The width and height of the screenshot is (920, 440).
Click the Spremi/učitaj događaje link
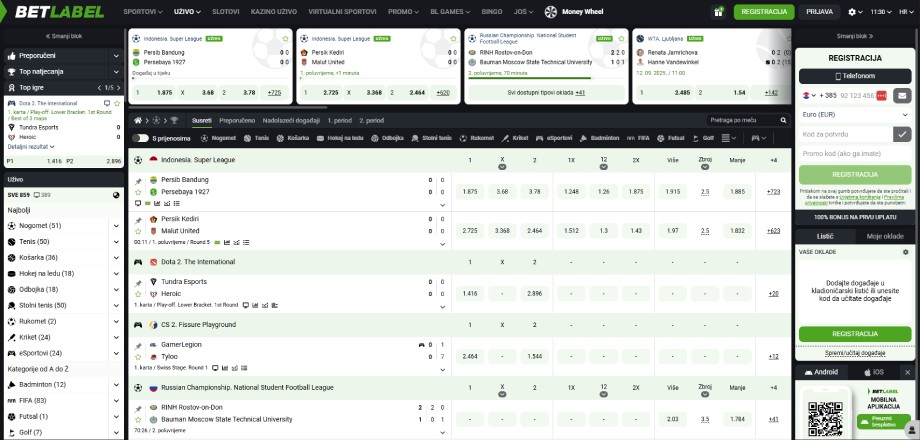[x=855, y=353]
